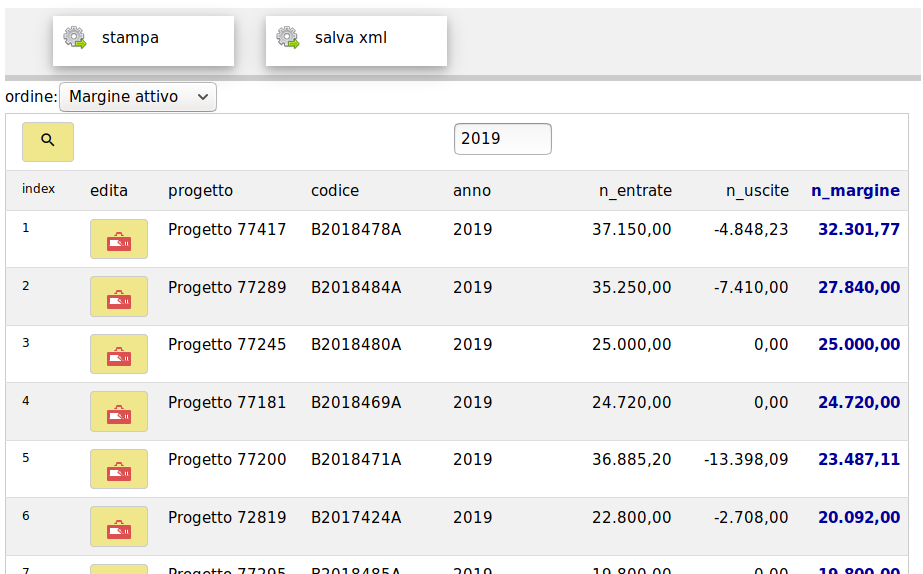The width and height of the screenshot is (923, 574).
Task: Click margine value 24.720,00
Action: coord(859,402)
